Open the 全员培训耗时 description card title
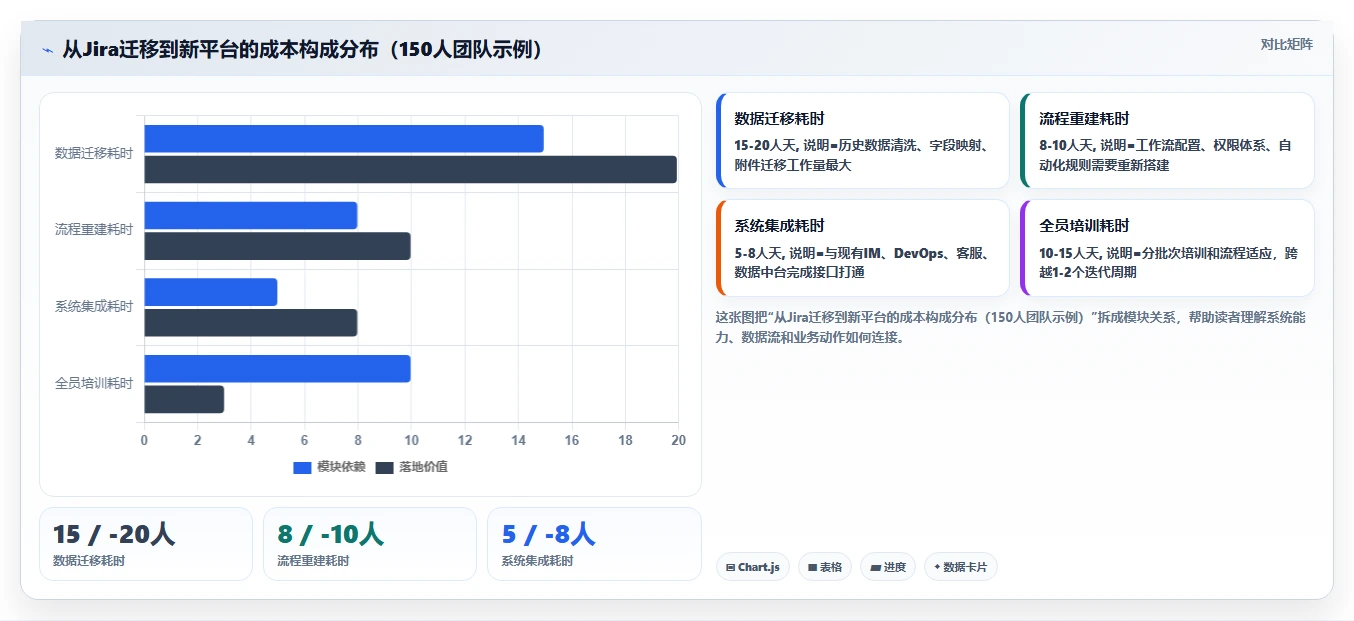 pos(1084,225)
